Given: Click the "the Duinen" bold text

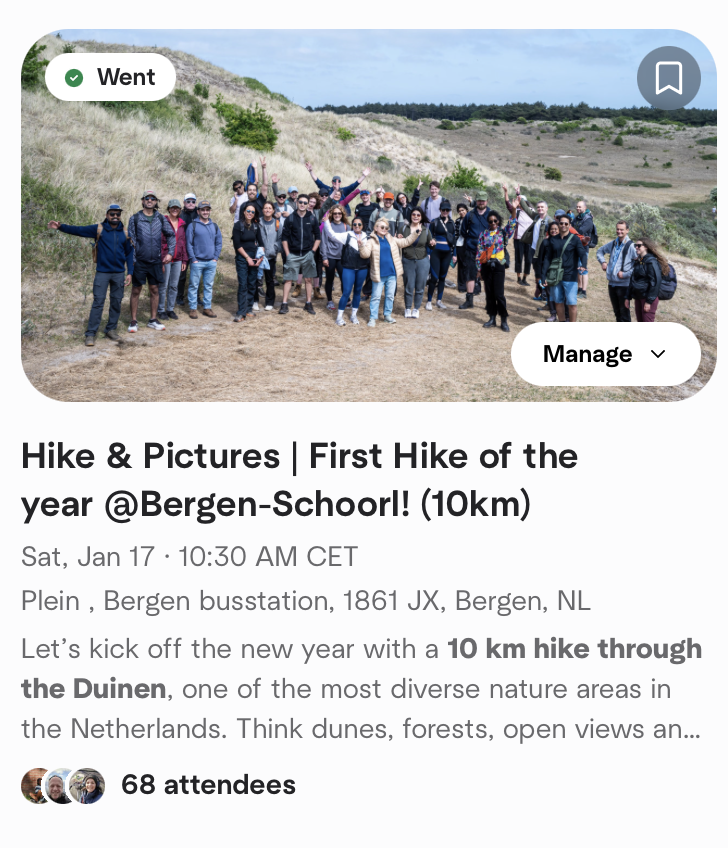Looking at the screenshot, I should [94, 689].
